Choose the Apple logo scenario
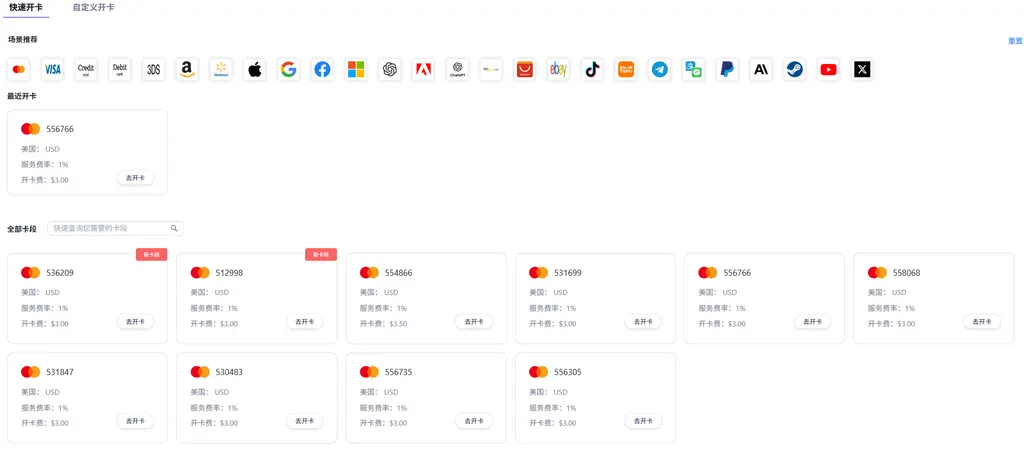The height and width of the screenshot is (464, 1024). [x=255, y=69]
